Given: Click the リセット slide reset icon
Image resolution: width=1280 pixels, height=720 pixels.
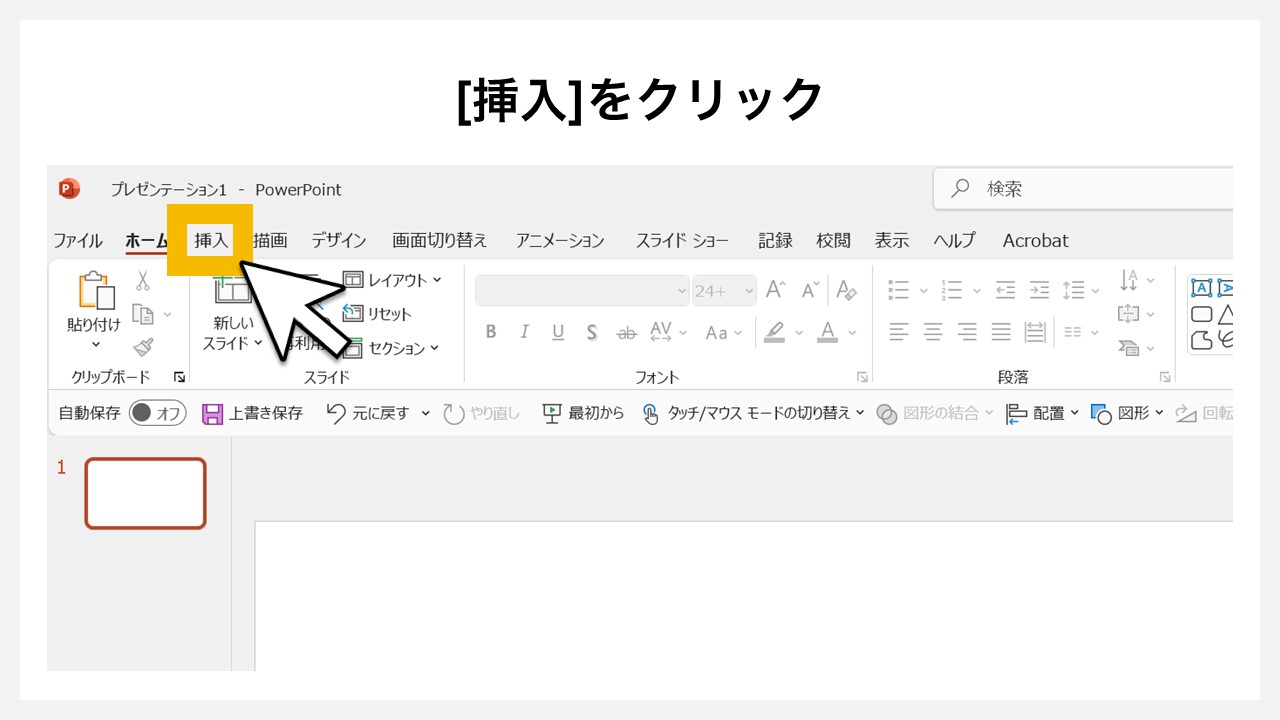Looking at the screenshot, I should pos(355,313).
